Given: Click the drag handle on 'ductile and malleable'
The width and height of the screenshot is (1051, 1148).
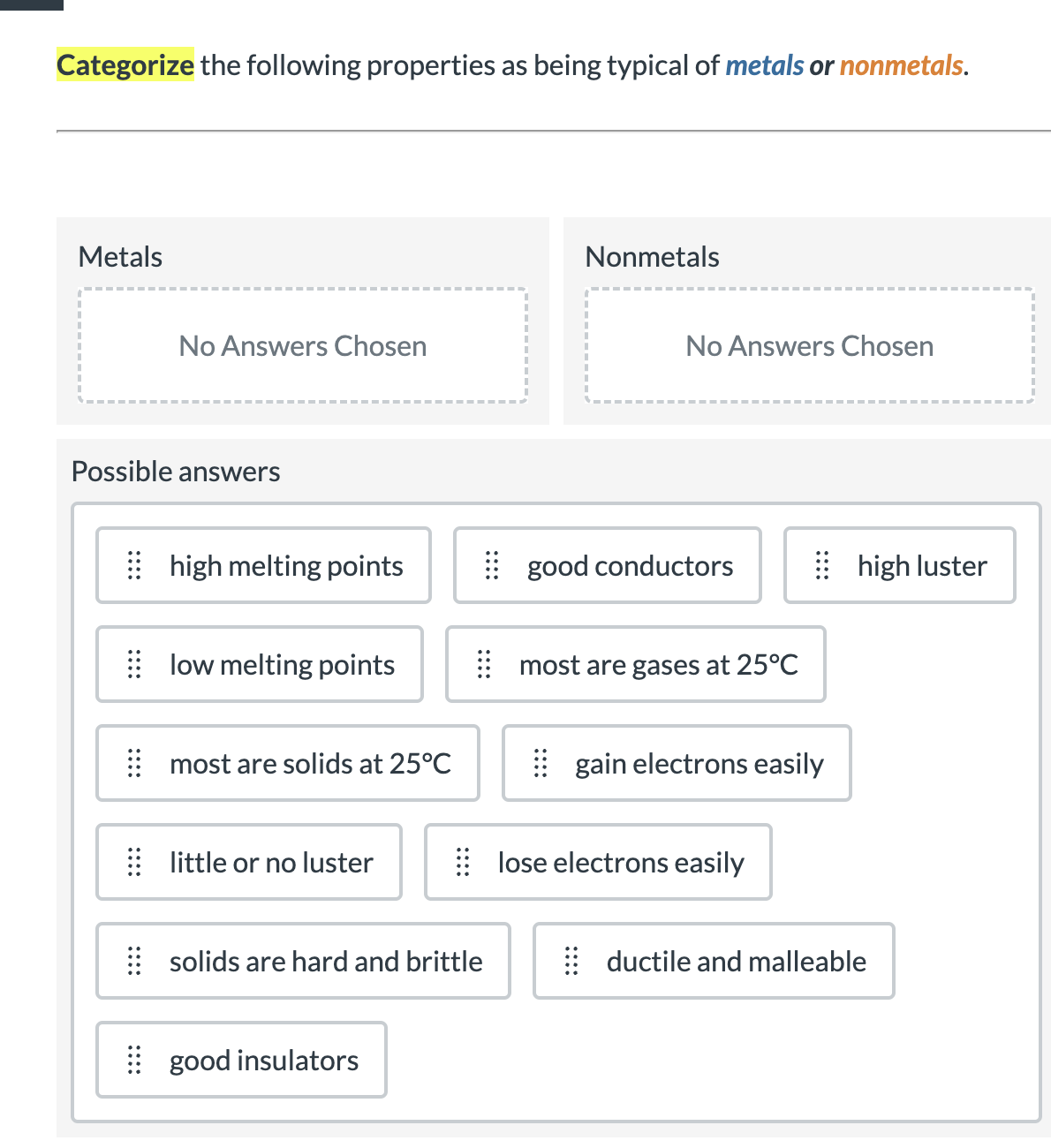Looking at the screenshot, I should point(571,961).
